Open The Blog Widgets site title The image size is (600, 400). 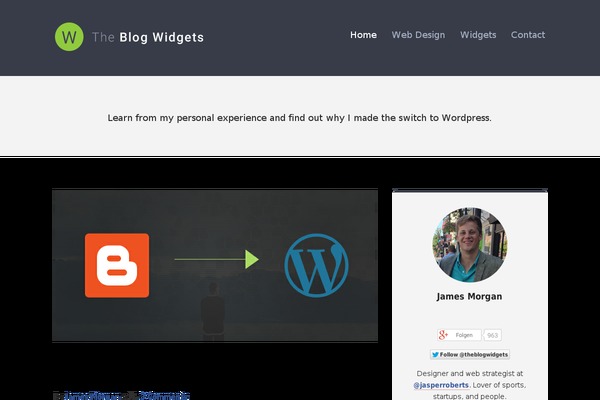(x=148, y=37)
